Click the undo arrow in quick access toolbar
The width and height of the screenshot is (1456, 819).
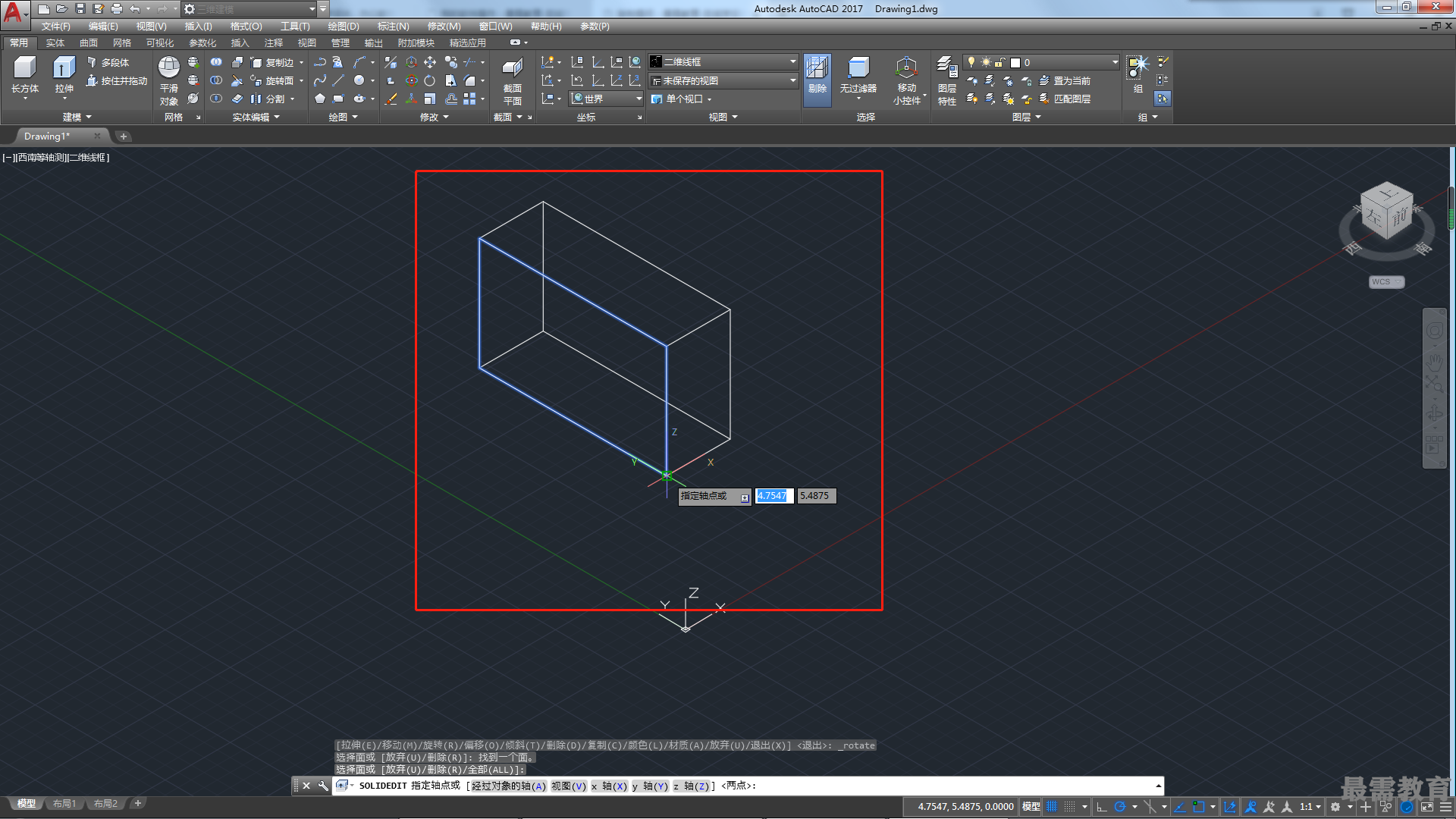(134, 9)
